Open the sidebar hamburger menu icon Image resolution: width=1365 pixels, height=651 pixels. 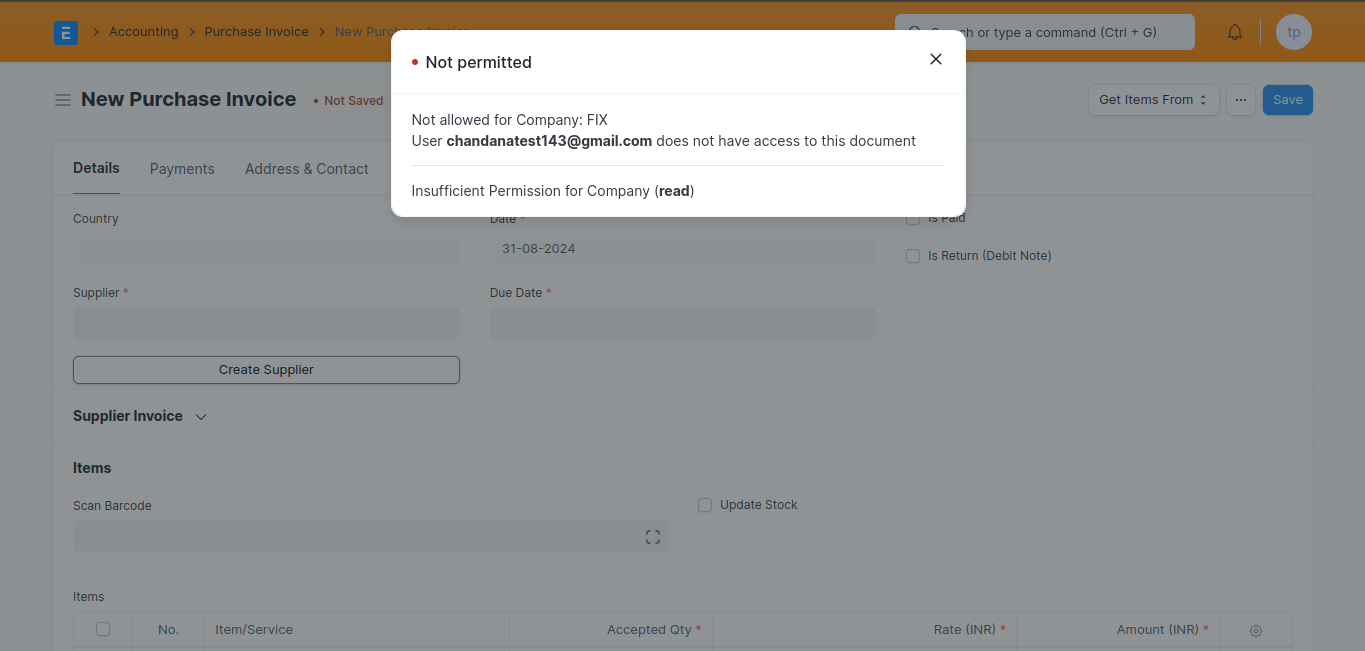pyautogui.click(x=63, y=99)
